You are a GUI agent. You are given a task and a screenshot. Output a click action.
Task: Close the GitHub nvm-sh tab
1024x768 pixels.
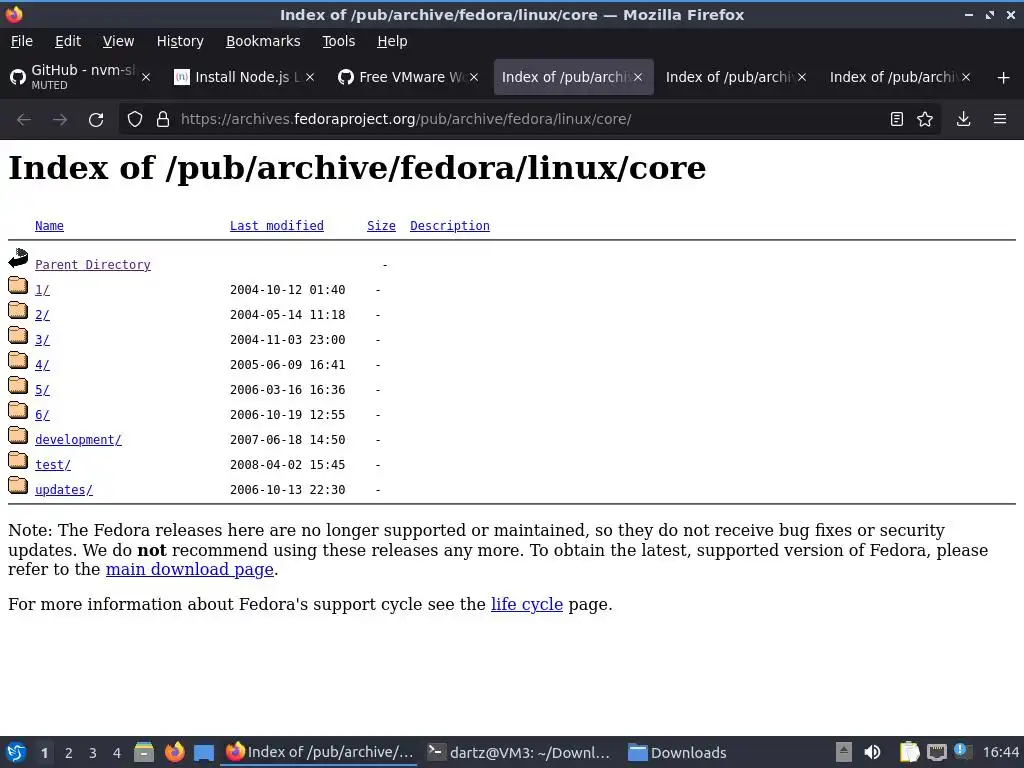pyautogui.click(x=146, y=77)
